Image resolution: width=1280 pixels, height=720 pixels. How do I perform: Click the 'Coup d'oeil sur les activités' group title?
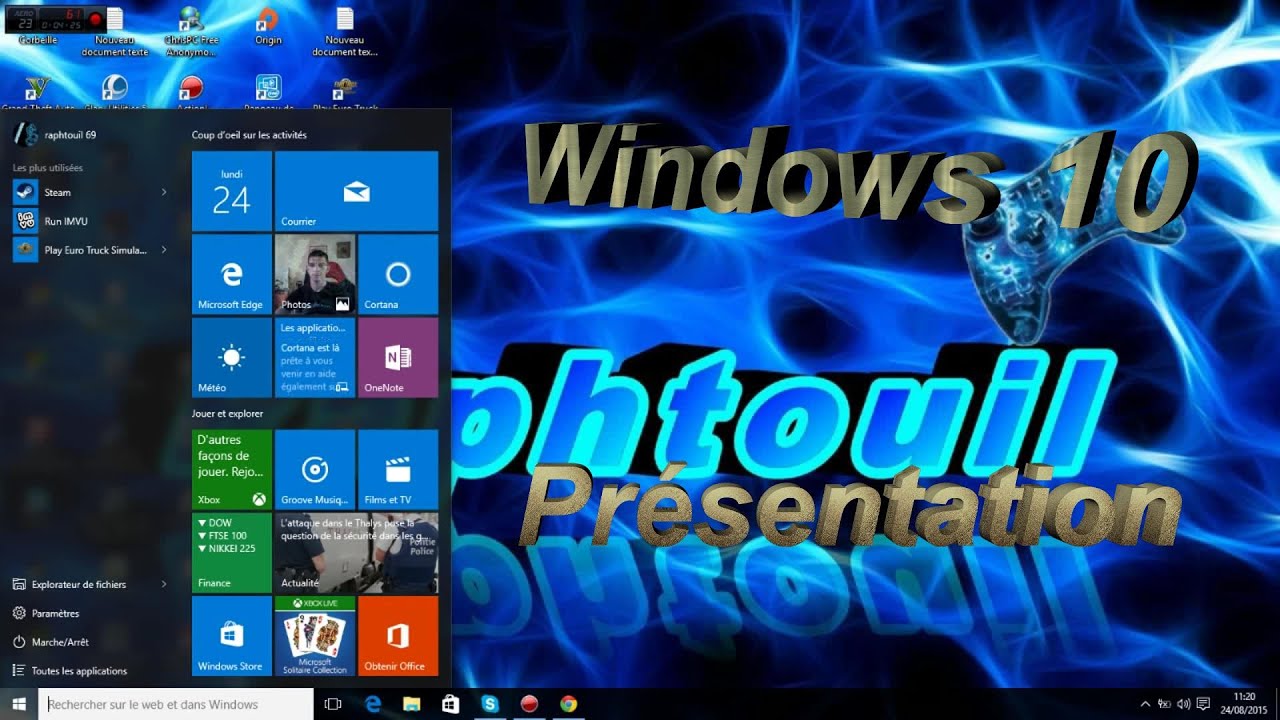[249, 134]
